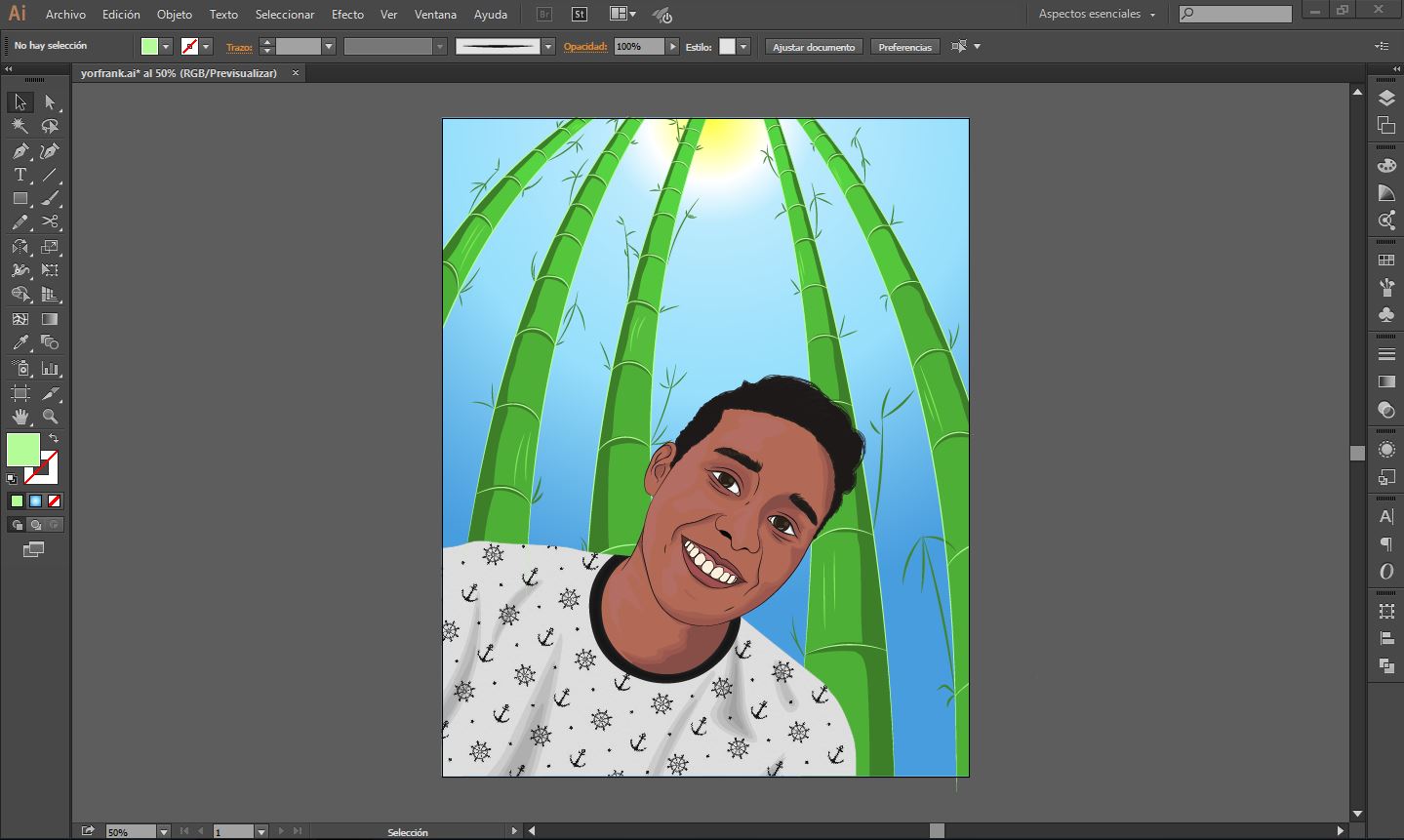Select the Gradient tool in the toolbox
This screenshot has height=840, width=1404.
pos(50,319)
